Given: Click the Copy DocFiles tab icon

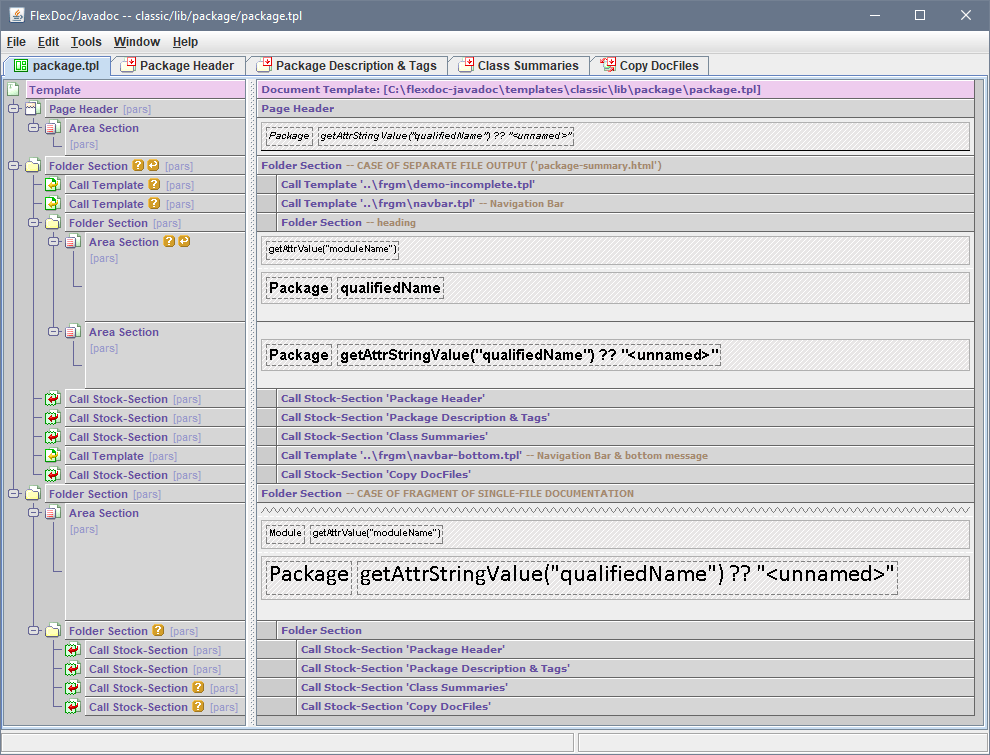Looking at the screenshot, I should 607,66.
